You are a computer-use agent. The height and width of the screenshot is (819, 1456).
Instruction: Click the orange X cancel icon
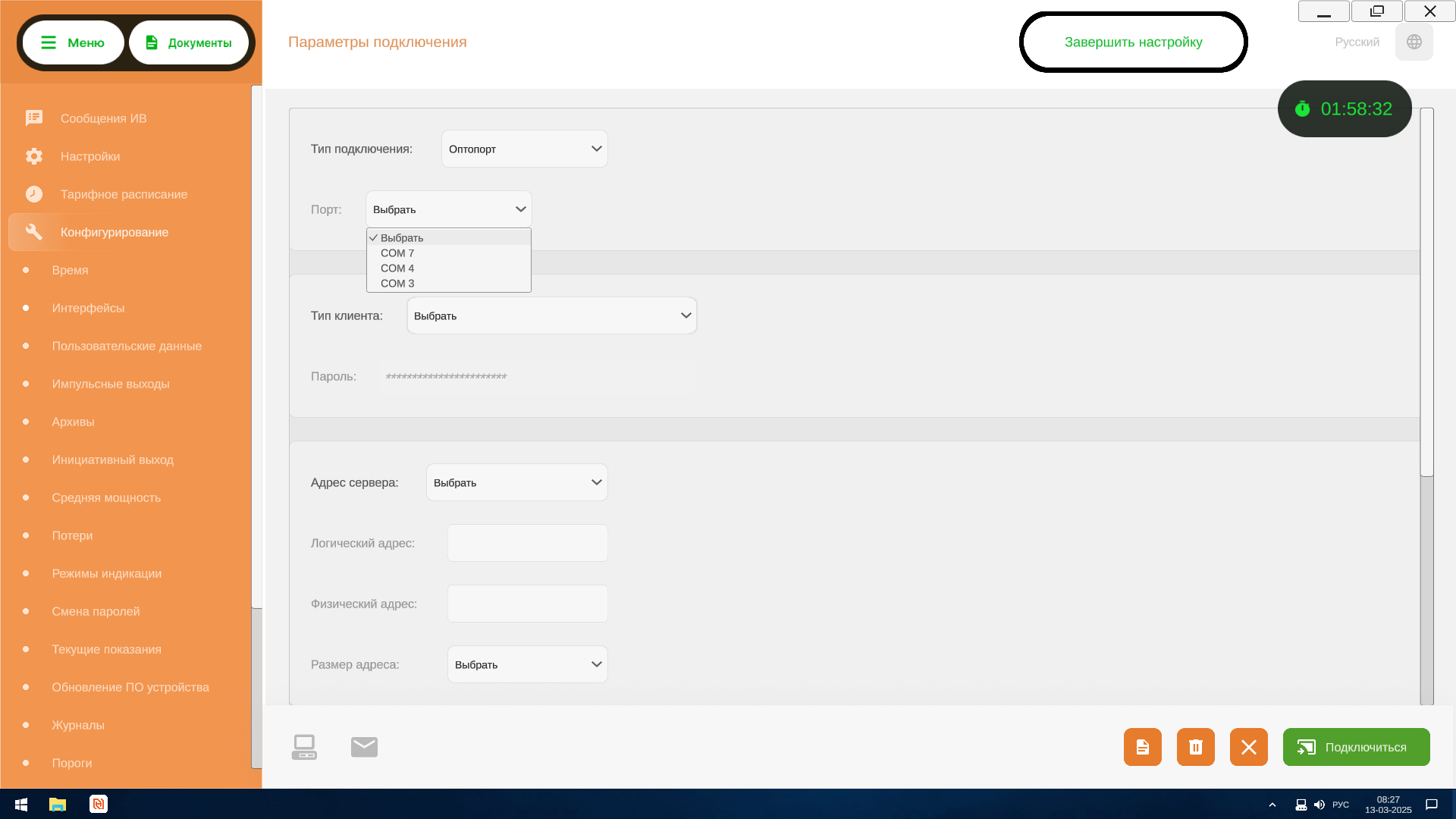click(x=1248, y=747)
